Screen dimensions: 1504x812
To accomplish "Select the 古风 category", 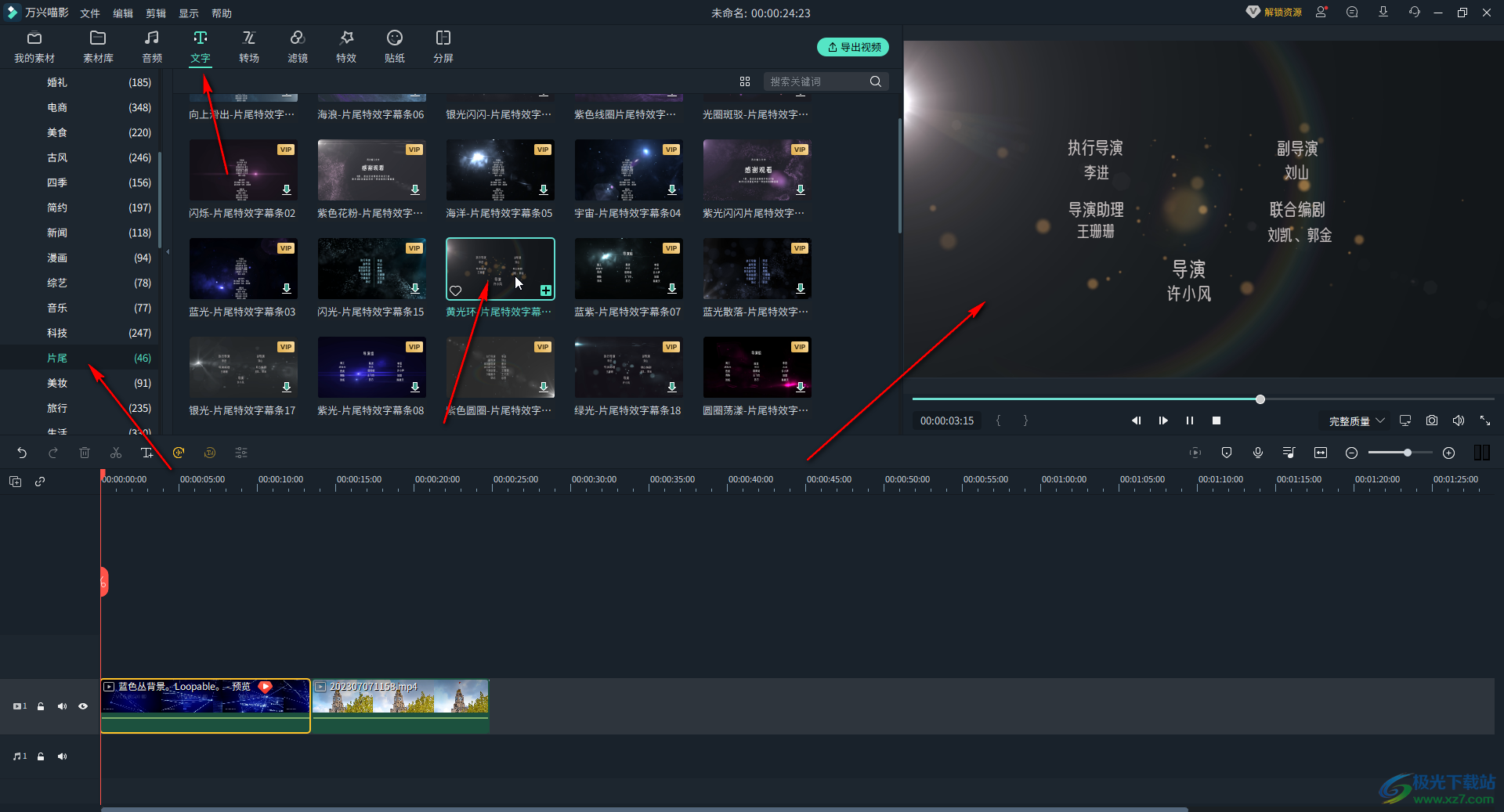I will (78, 157).
